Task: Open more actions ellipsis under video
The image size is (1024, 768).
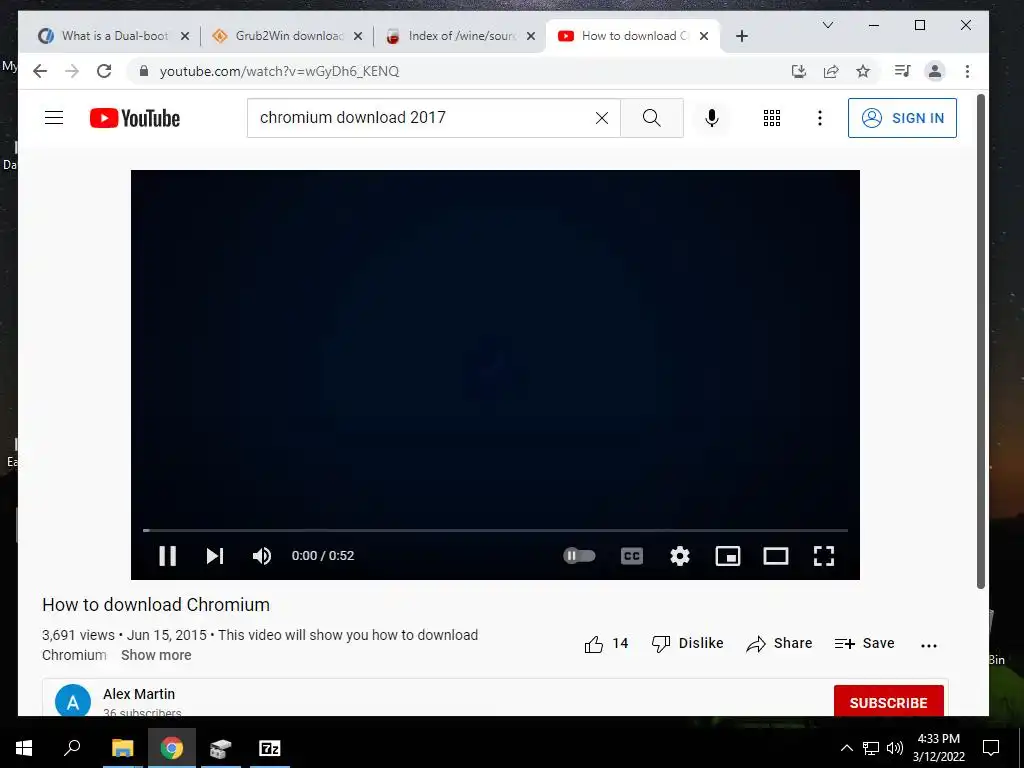Action: click(929, 645)
